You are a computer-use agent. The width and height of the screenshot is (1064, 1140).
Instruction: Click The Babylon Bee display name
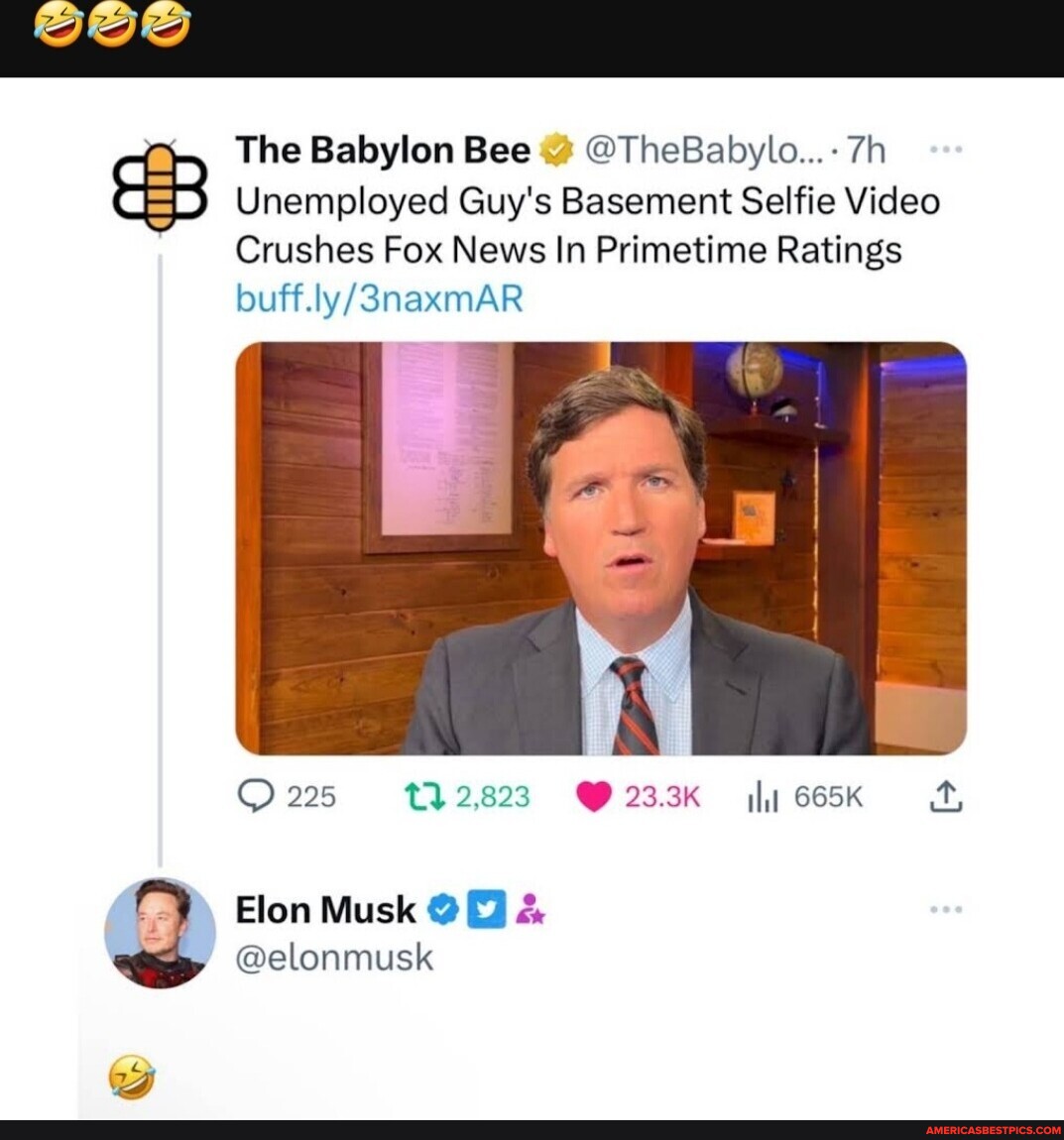coord(380,150)
